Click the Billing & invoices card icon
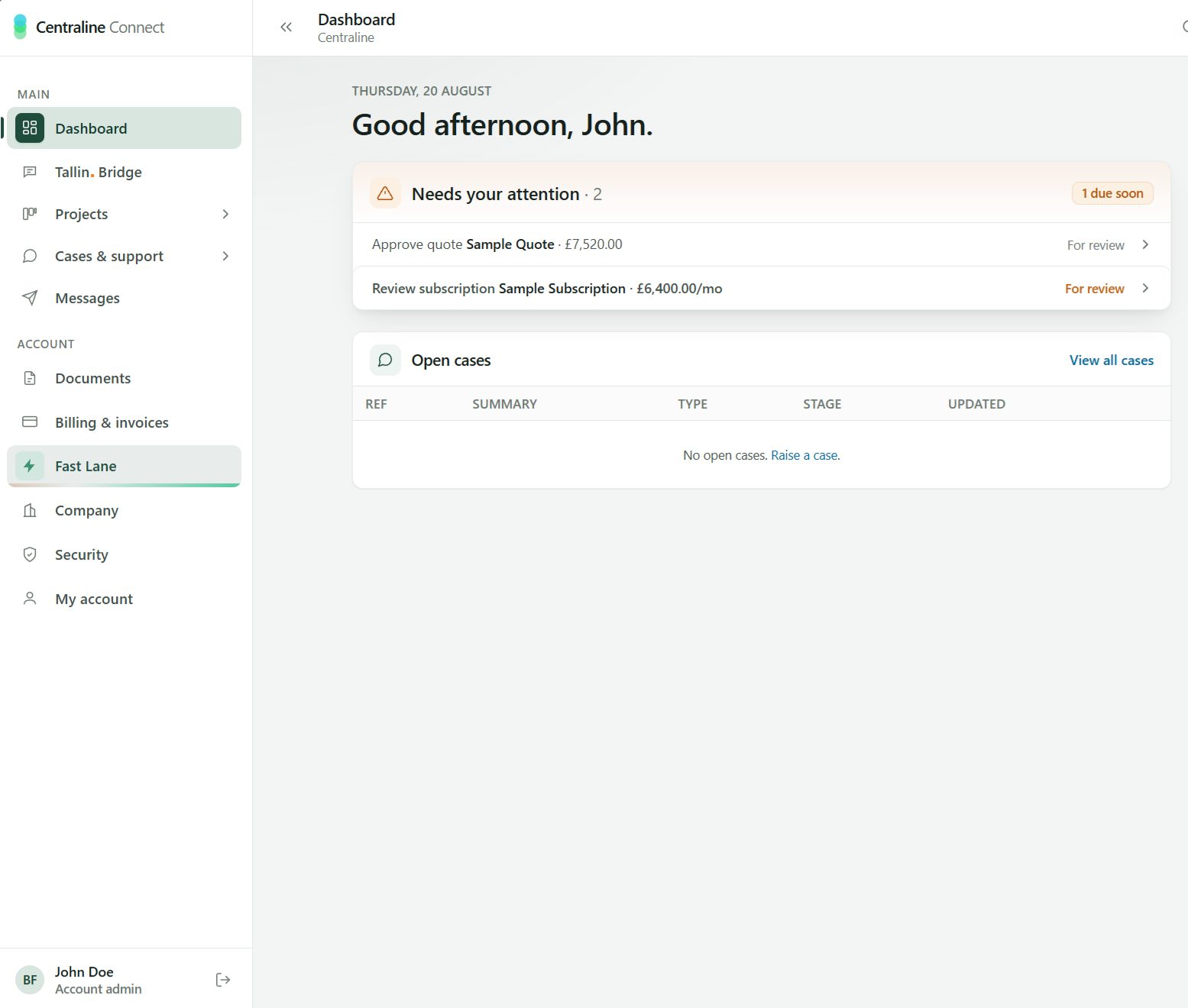This screenshot has width=1188, height=1008. point(30,422)
